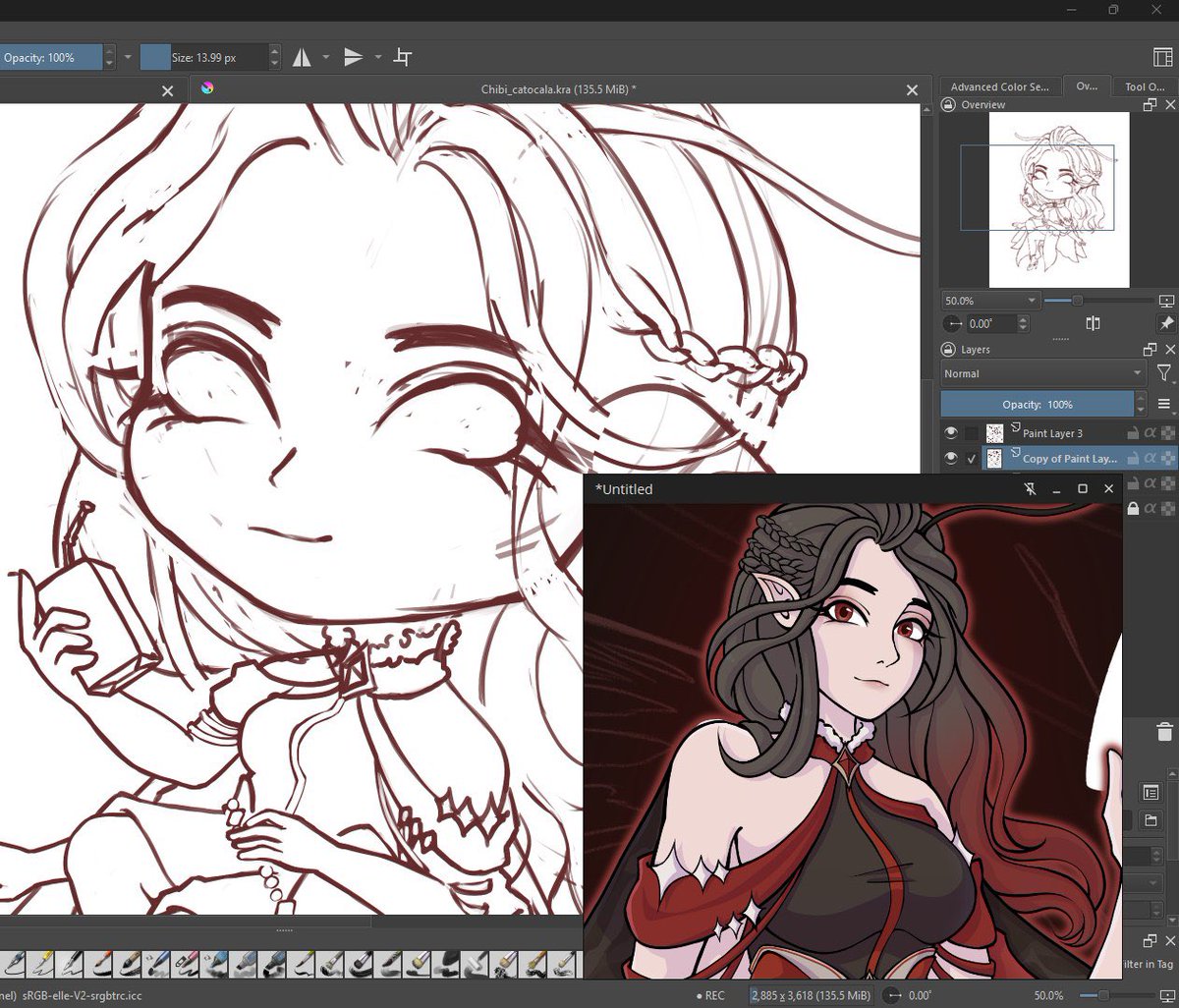The width and height of the screenshot is (1179, 1008).
Task: Toggle alpha lock on Copy of Paint Layer
Action: pos(1166,458)
